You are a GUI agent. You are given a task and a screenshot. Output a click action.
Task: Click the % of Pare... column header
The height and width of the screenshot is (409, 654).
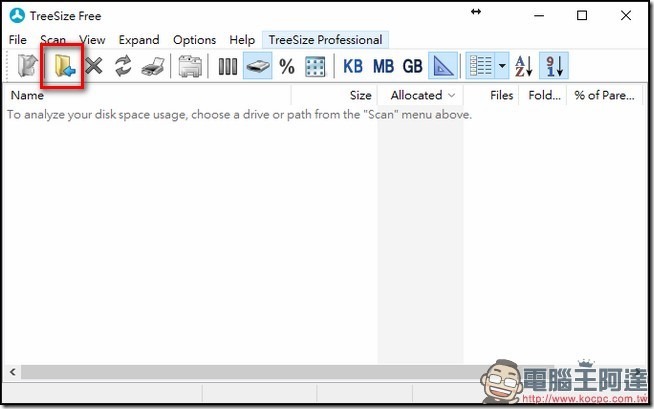(604, 95)
